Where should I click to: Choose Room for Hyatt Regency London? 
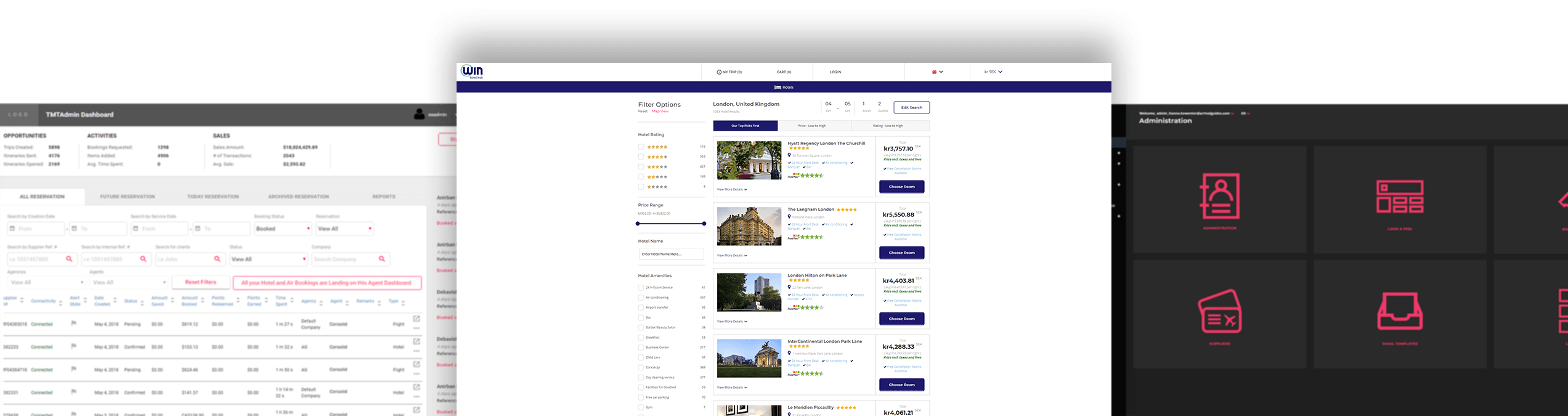pyautogui.click(x=901, y=187)
